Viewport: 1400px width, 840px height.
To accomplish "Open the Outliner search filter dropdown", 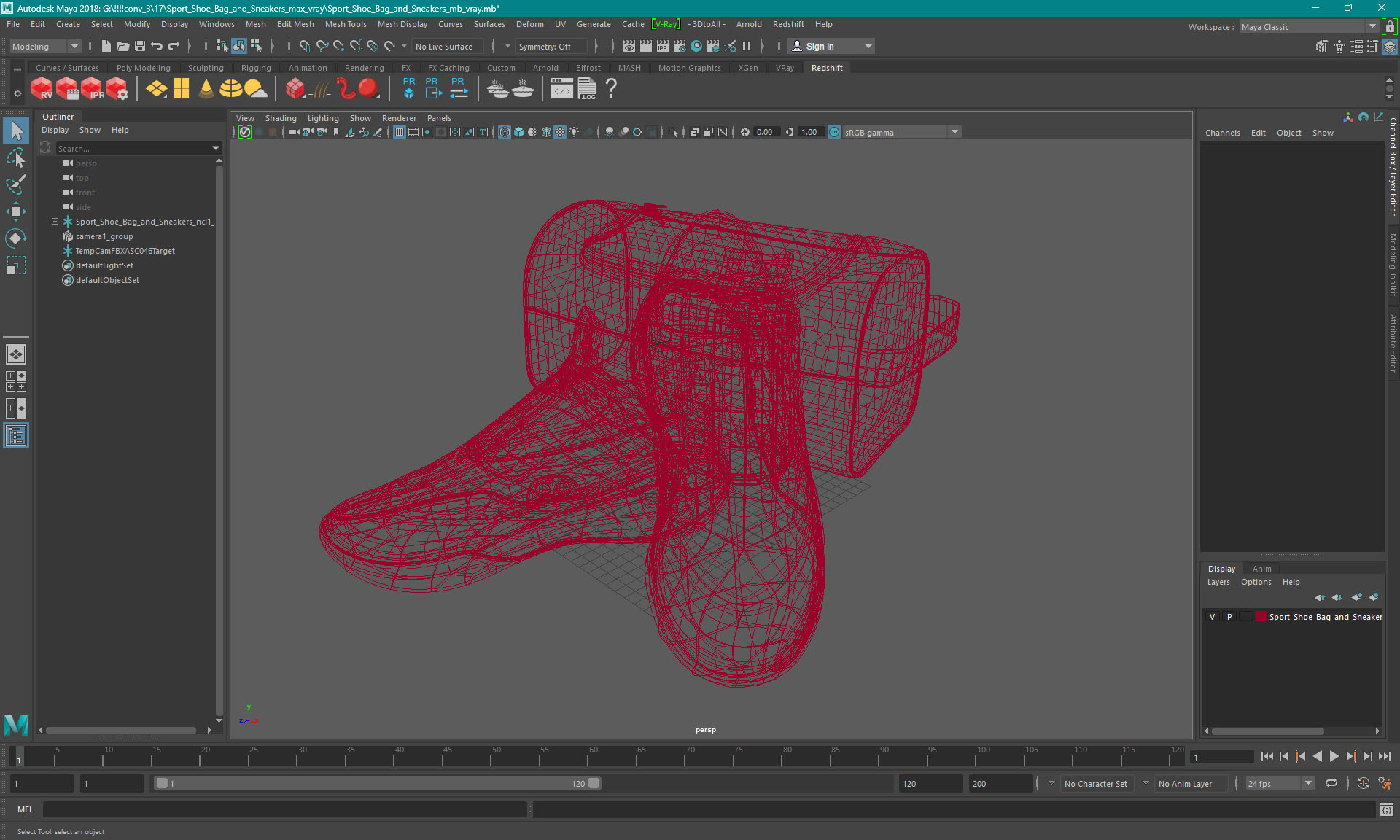I will 216,148.
